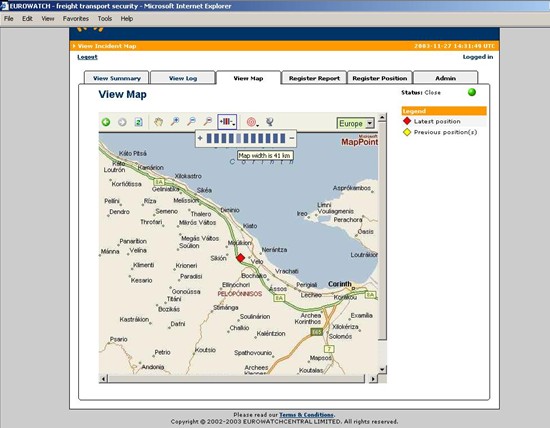Click yellow diamond in legend
Screen dimensions: 550x428
[x=407, y=132]
